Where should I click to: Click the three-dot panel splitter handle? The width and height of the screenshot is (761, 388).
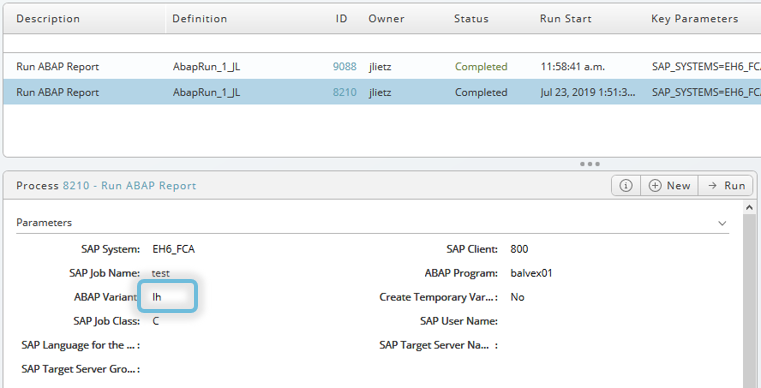pos(590,164)
